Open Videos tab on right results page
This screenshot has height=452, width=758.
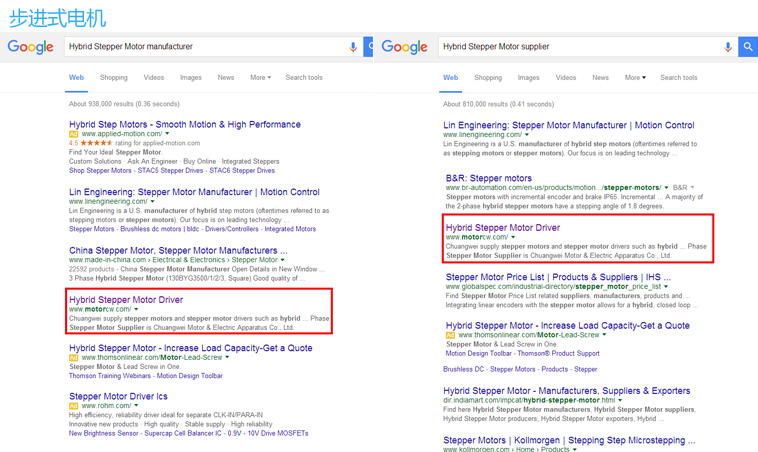coord(566,77)
